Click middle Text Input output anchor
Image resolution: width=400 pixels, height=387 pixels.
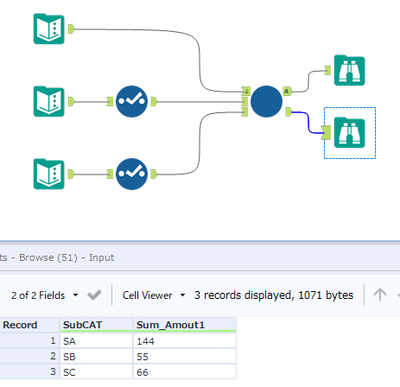pyautogui.click(x=71, y=101)
